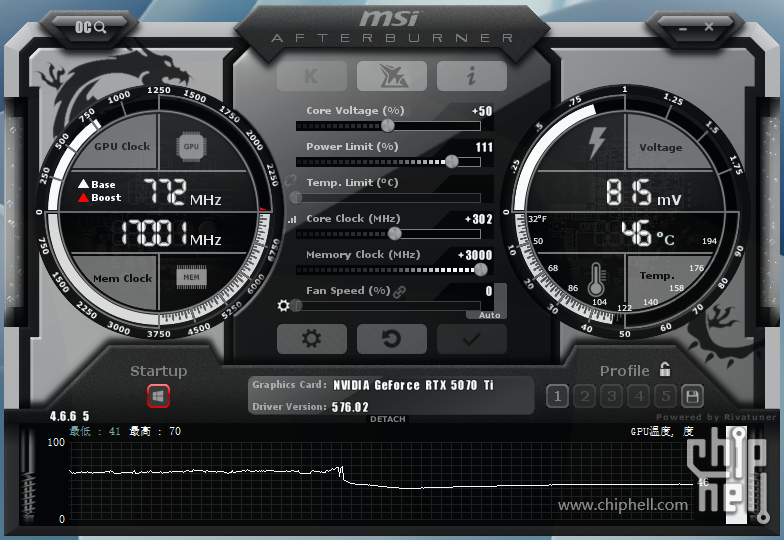Screen dimensions: 784x540
Task: Click the GPU chip icon
Action: [191, 146]
